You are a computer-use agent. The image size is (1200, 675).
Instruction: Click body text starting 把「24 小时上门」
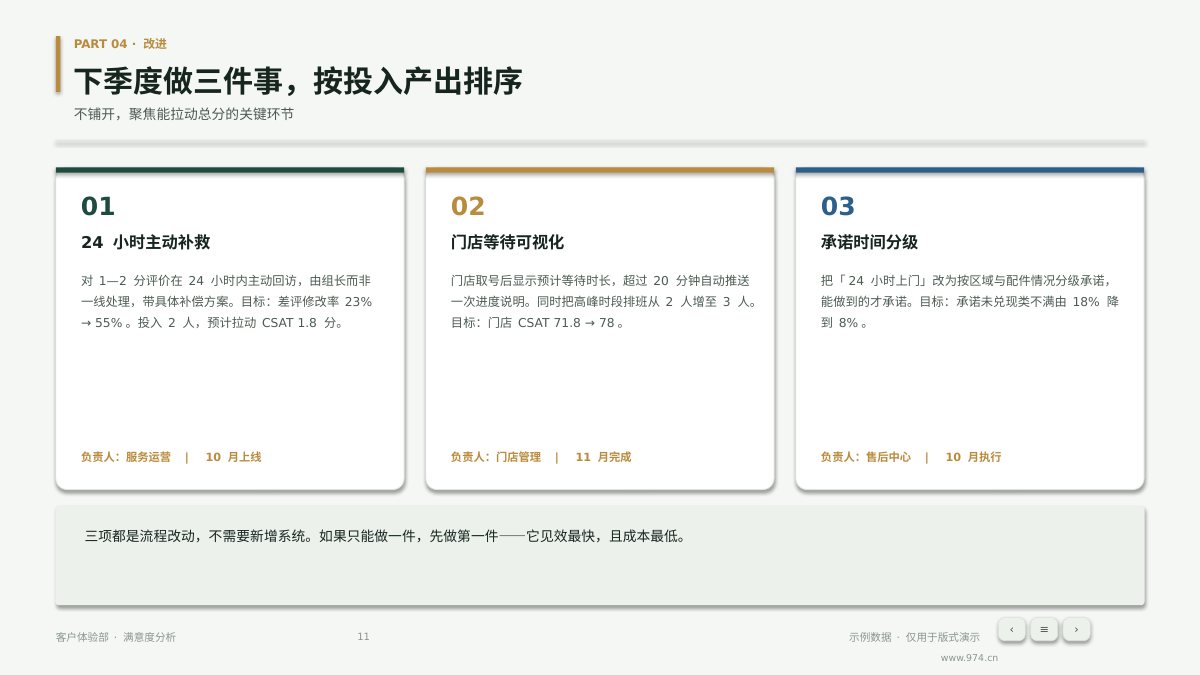click(970, 302)
